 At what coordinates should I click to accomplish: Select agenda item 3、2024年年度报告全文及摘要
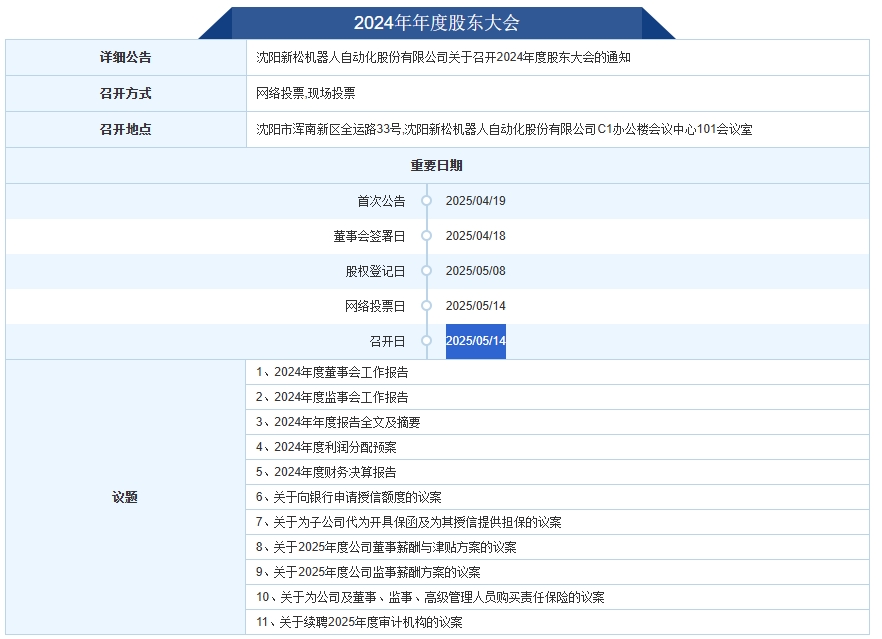click(338, 422)
